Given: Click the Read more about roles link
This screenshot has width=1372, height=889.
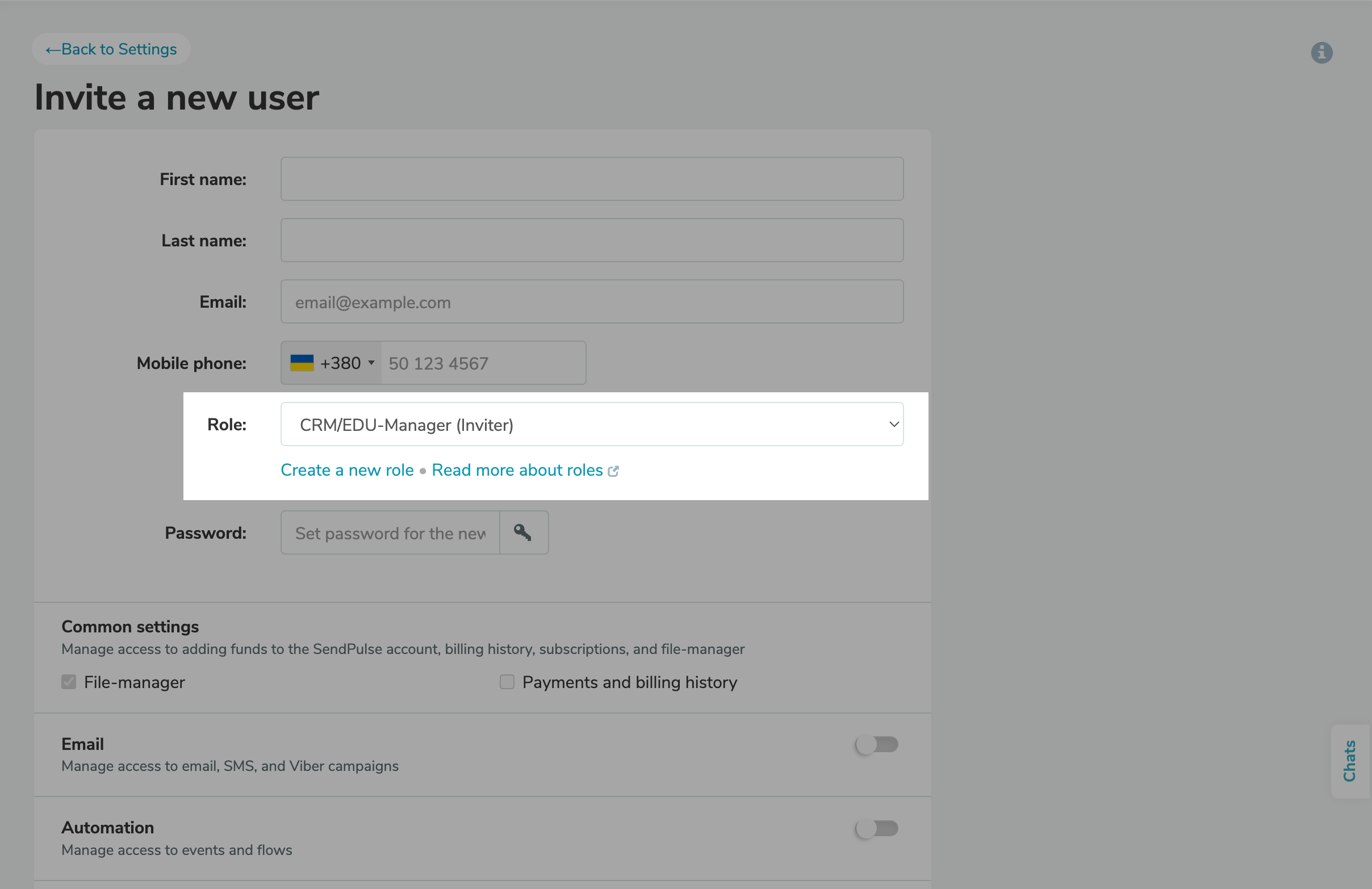Looking at the screenshot, I should coord(517,469).
